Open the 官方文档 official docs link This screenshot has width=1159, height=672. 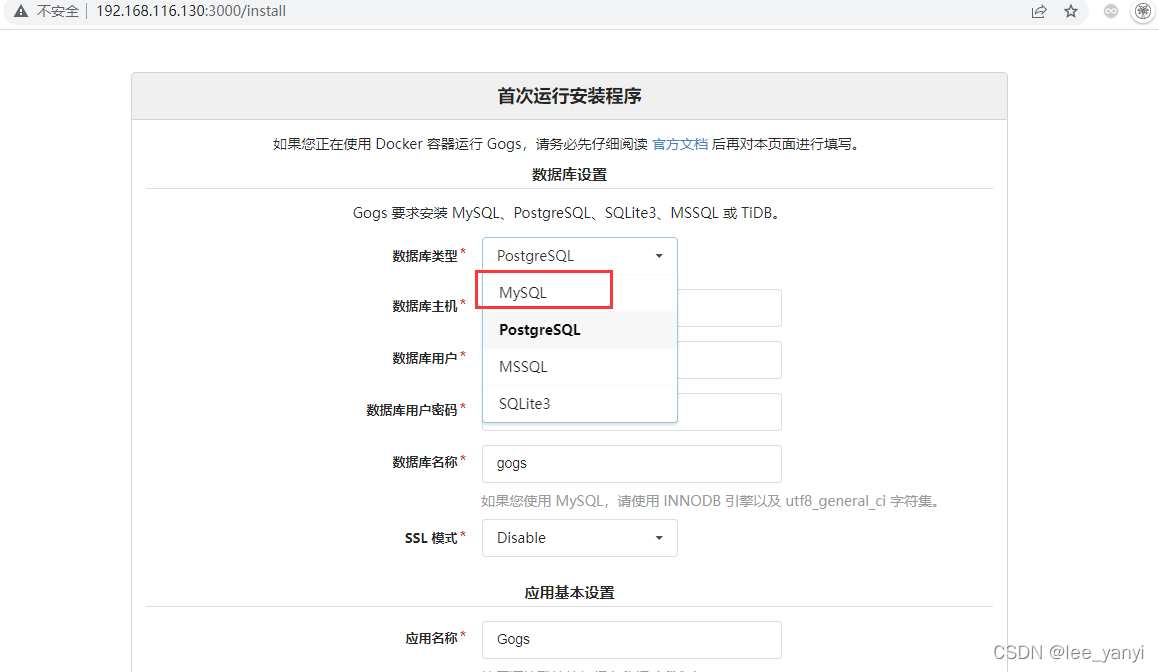click(680, 144)
